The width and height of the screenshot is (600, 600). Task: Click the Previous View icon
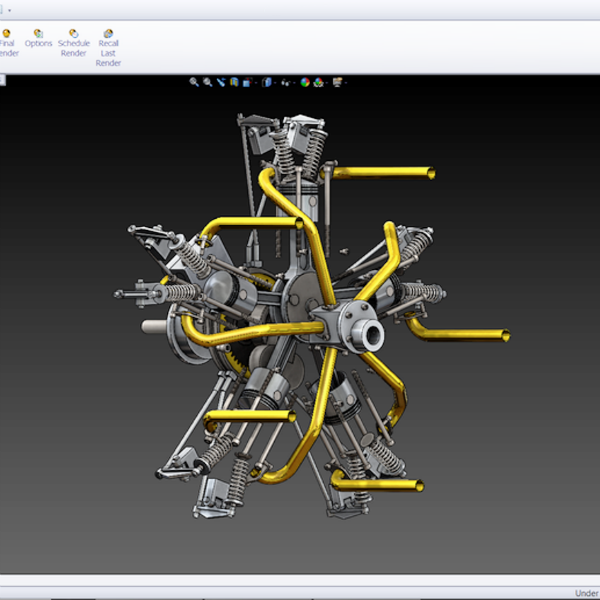click(221, 82)
